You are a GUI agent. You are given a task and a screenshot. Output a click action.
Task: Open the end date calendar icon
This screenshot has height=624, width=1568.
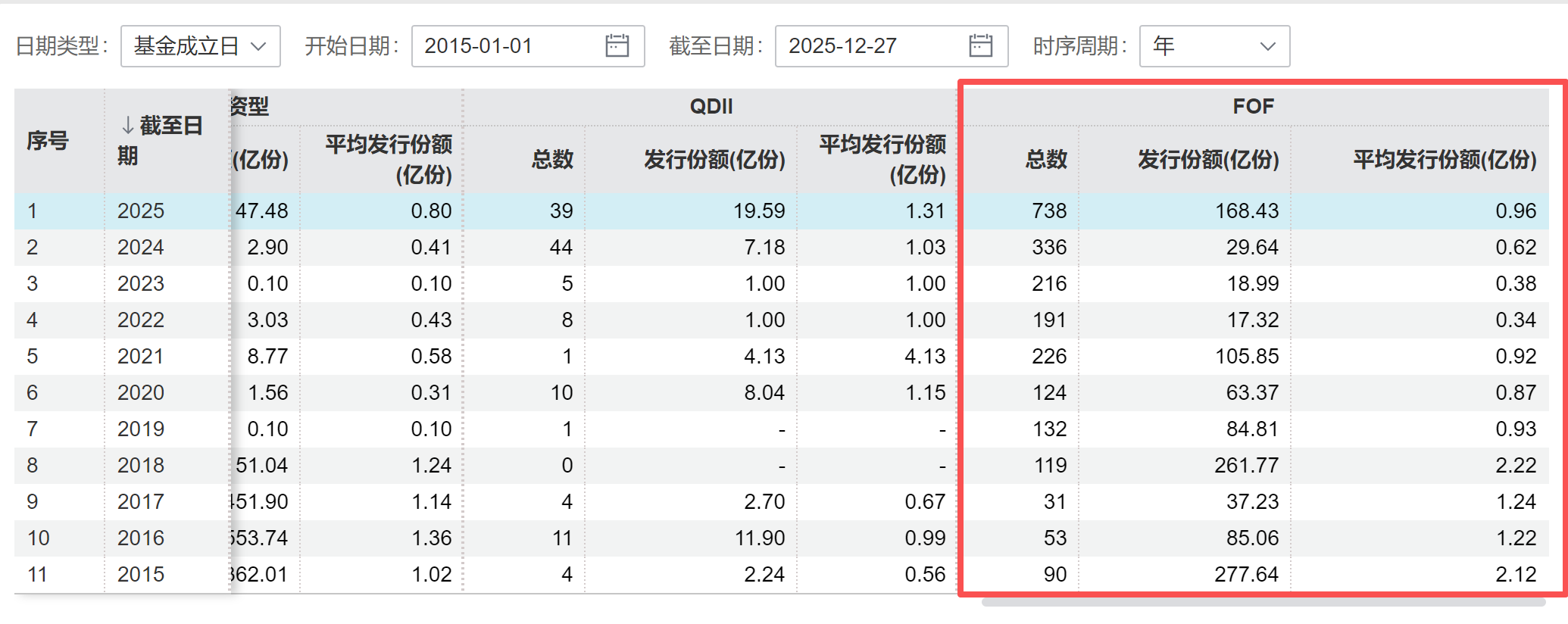[x=980, y=46]
